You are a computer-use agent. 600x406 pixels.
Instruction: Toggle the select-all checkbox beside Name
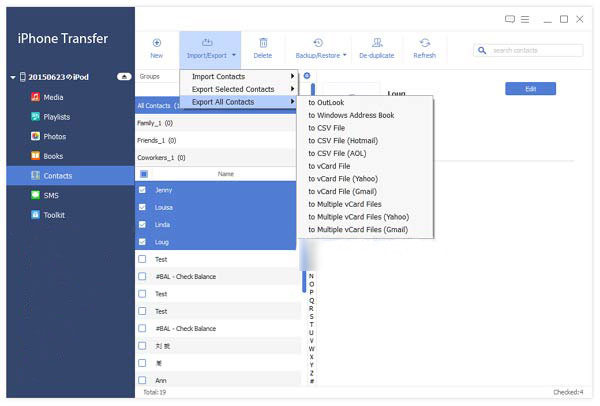point(144,174)
